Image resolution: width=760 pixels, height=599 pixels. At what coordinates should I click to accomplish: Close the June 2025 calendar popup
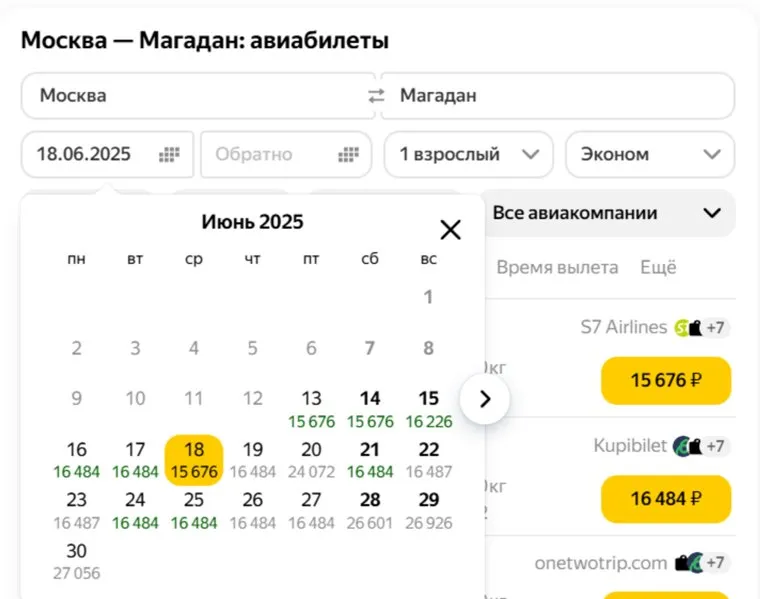coord(451,230)
